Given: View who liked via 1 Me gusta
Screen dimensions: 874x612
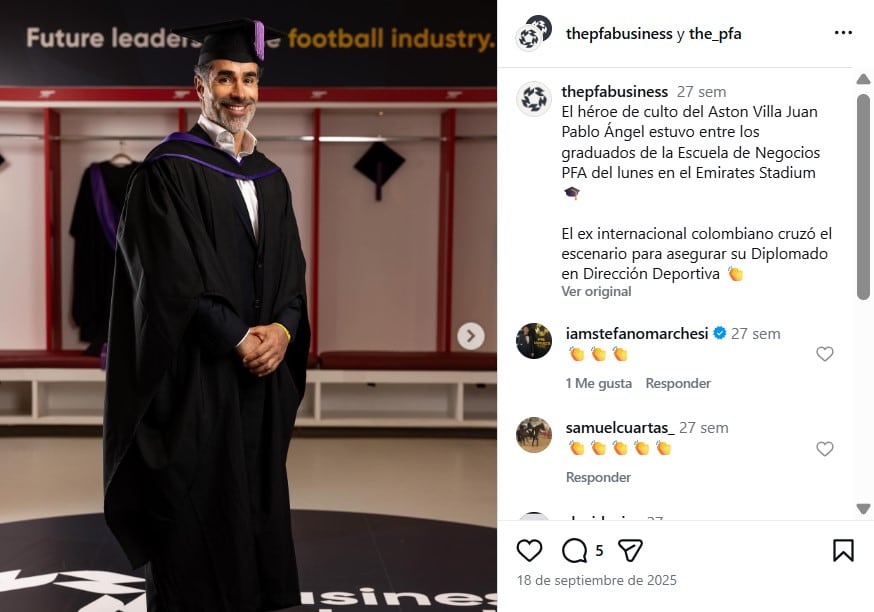Looking at the screenshot, I should pos(597,383).
